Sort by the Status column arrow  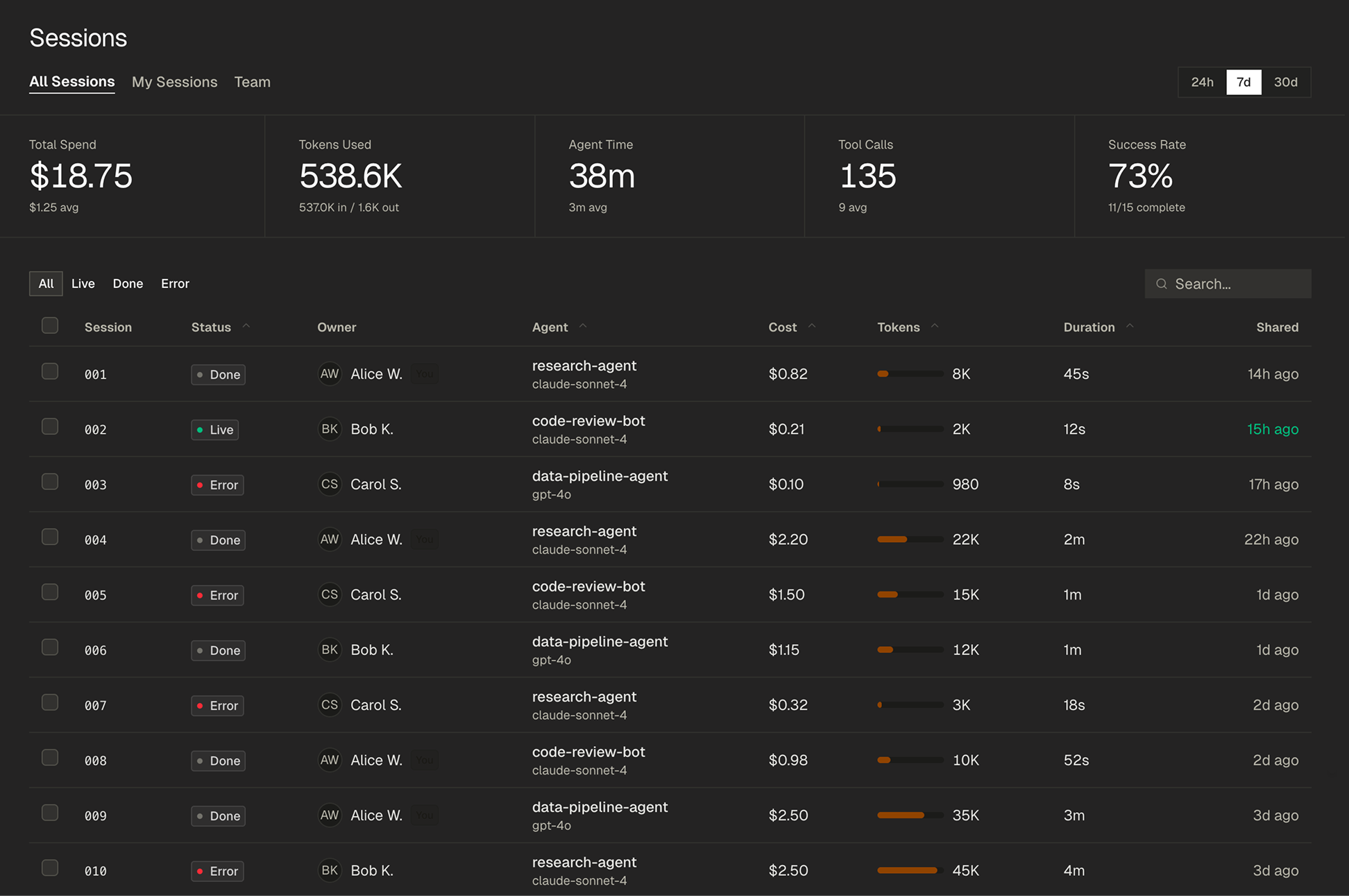[x=246, y=326]
